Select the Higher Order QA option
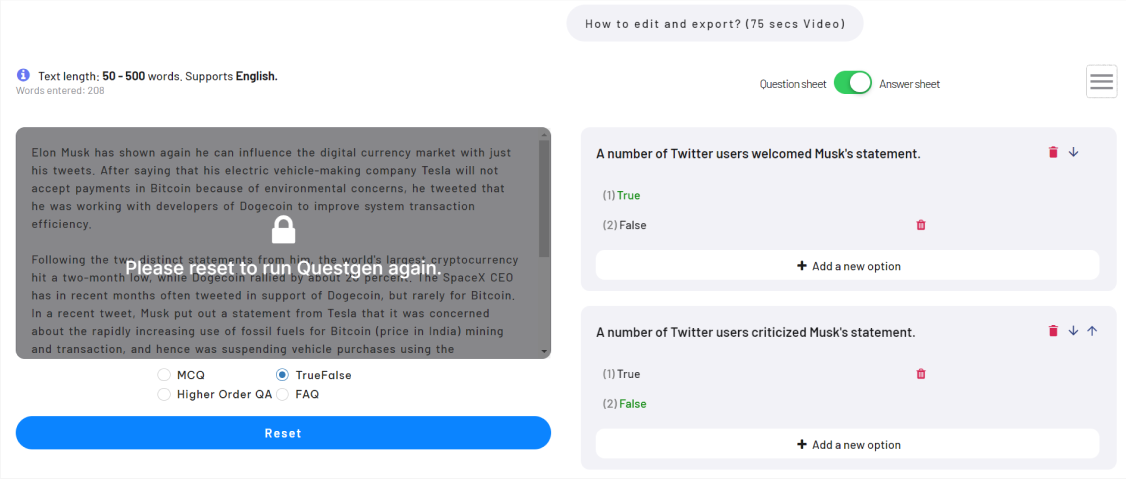The image size is (1126, 479). point(164,394)
